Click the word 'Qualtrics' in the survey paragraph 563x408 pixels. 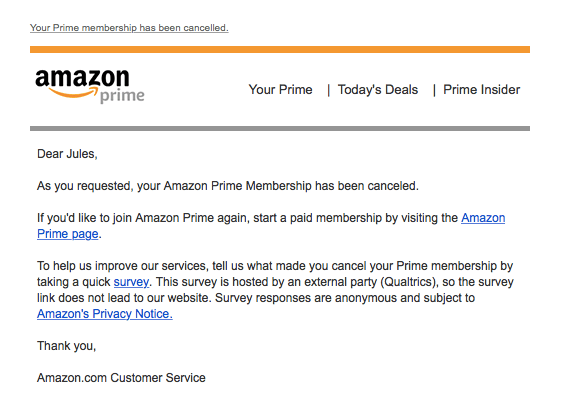coord(408,282)
